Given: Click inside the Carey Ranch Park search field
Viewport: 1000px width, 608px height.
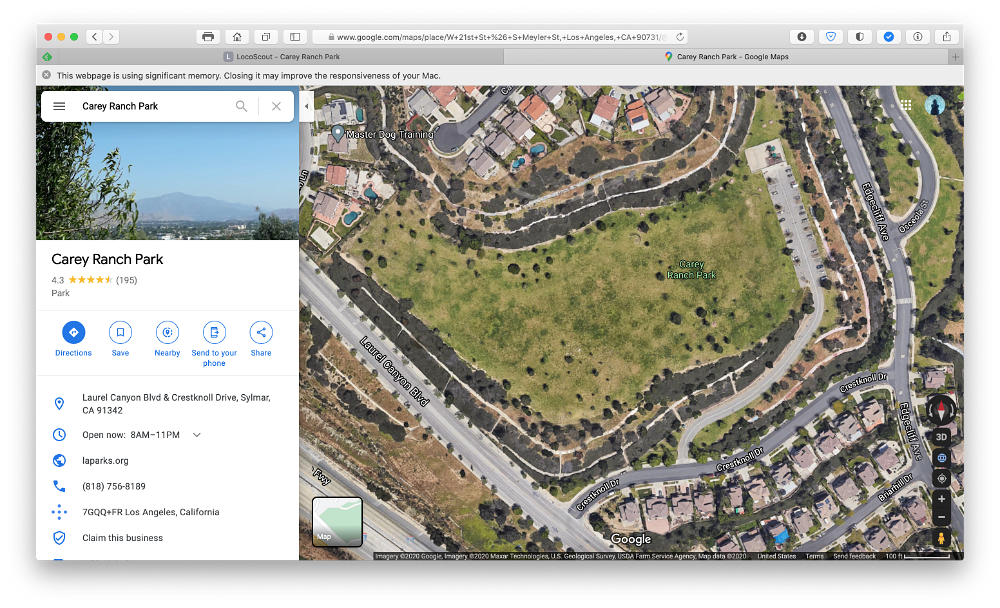Looking at the screenshot, I should pos(153,106).
